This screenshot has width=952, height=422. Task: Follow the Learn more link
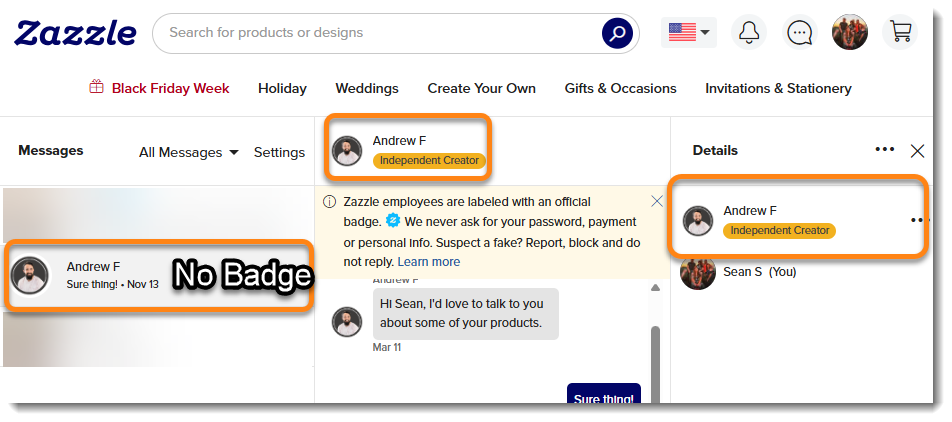(x=429, y=262)
